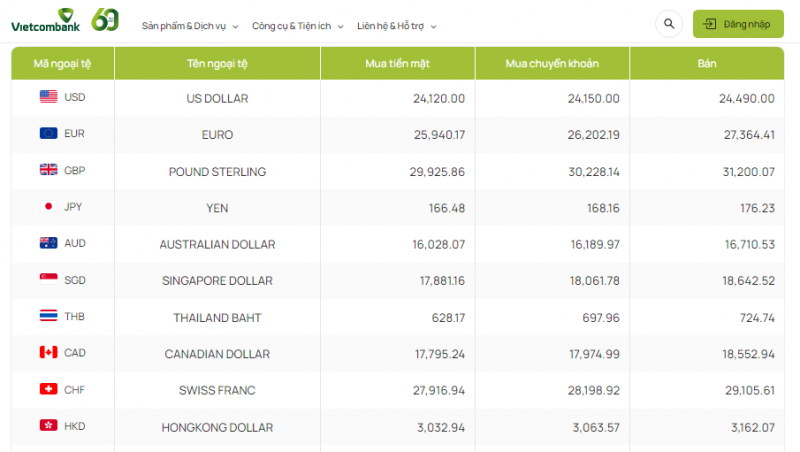The image size is (800, 452).
Task: Open Sản phẩm & Dịch vụ menu
Action: (184, 26)
